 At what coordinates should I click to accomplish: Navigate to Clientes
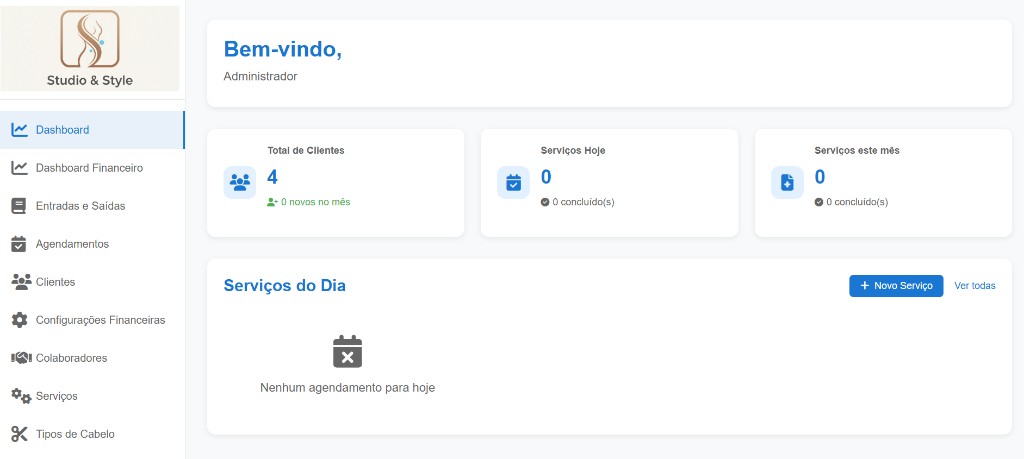[92, 282]
